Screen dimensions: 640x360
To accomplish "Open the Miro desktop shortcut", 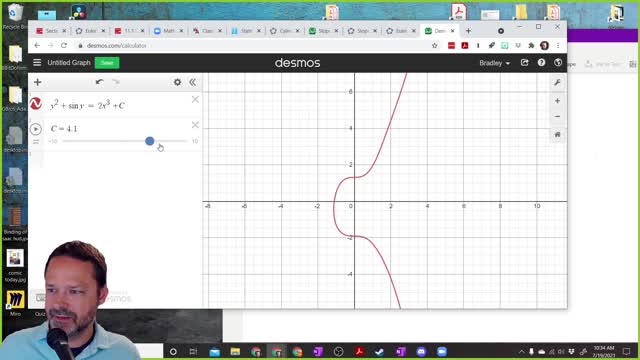I will tap(15, 304).
